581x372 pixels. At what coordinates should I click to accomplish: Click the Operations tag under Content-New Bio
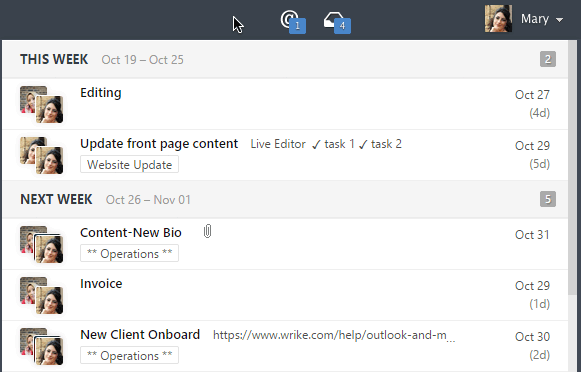tap(129, 253)
